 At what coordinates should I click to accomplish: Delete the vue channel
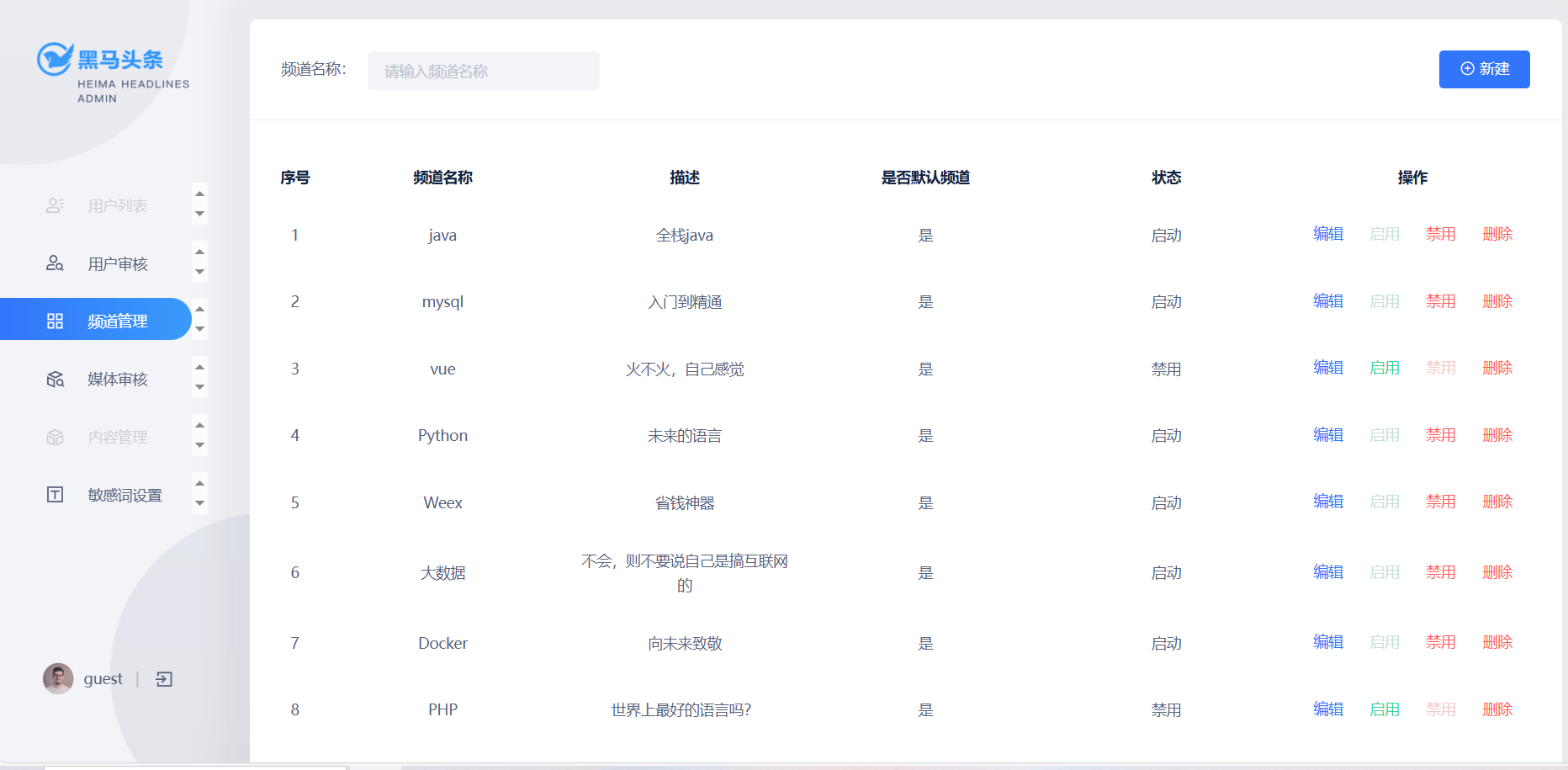1497,368
